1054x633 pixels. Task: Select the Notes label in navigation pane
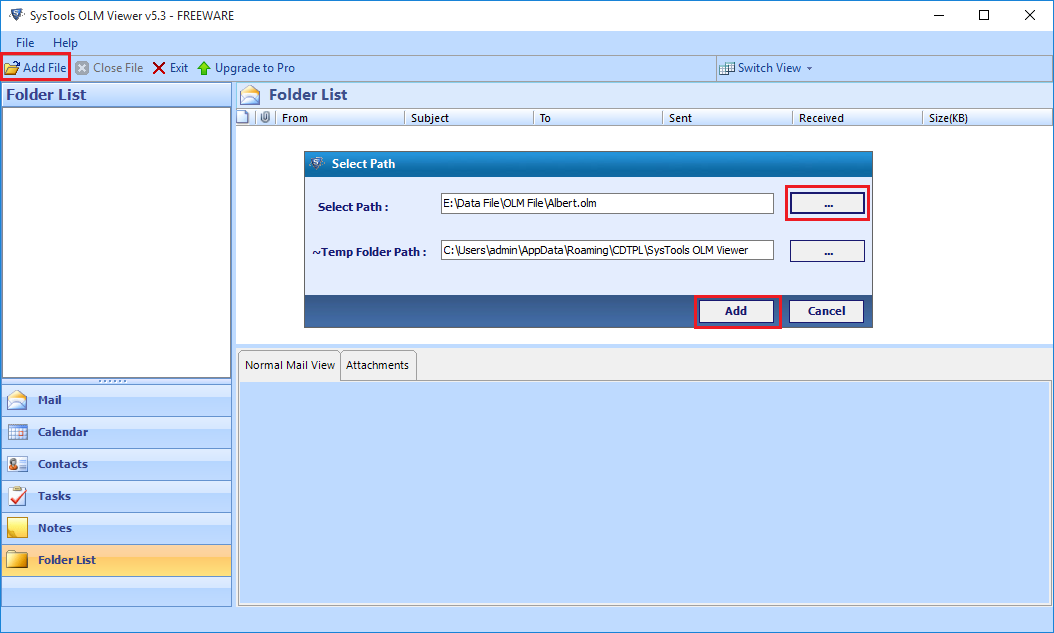coord(55,528)
